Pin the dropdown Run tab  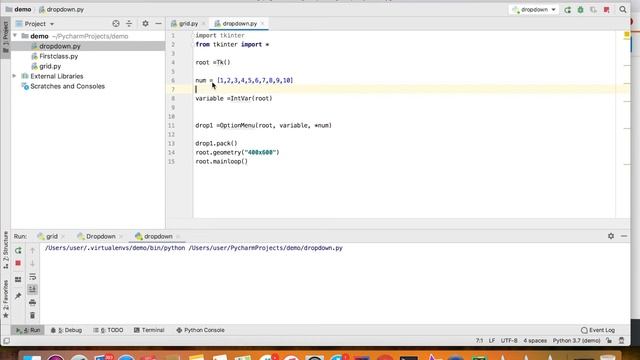tap(18, 296)
